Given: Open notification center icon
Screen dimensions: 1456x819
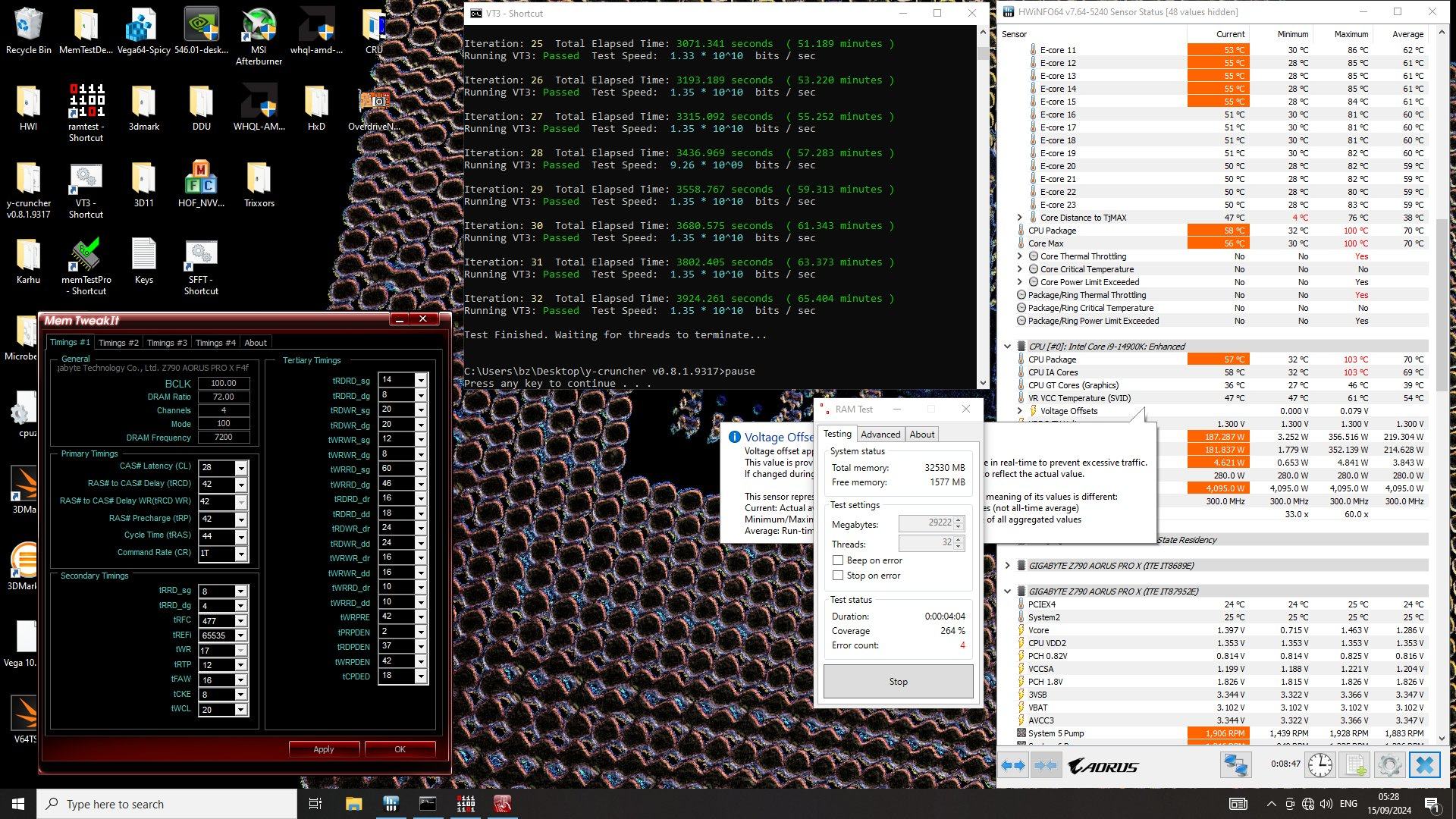Looking at the screenshot, I should coord(1432,803).
